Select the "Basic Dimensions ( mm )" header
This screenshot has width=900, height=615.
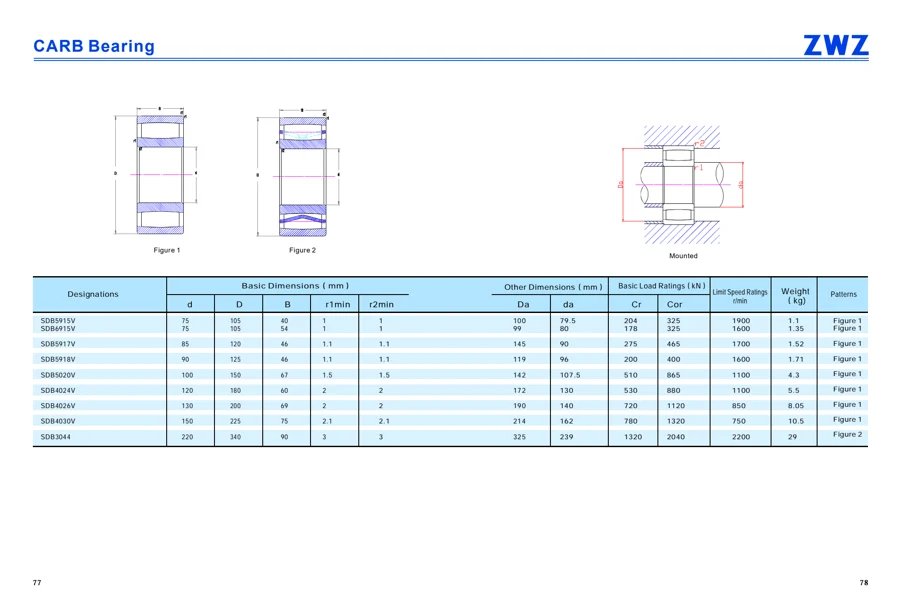tap(295, 285)
